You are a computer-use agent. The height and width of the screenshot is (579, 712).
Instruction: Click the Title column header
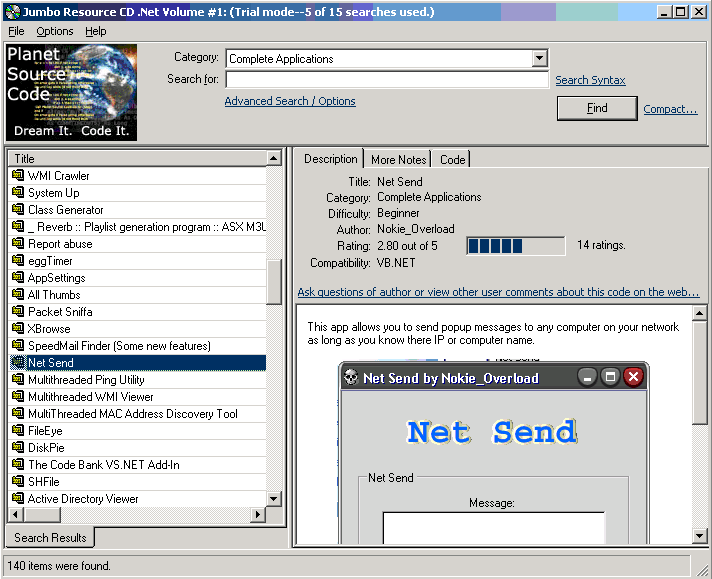tap(137, 158)
